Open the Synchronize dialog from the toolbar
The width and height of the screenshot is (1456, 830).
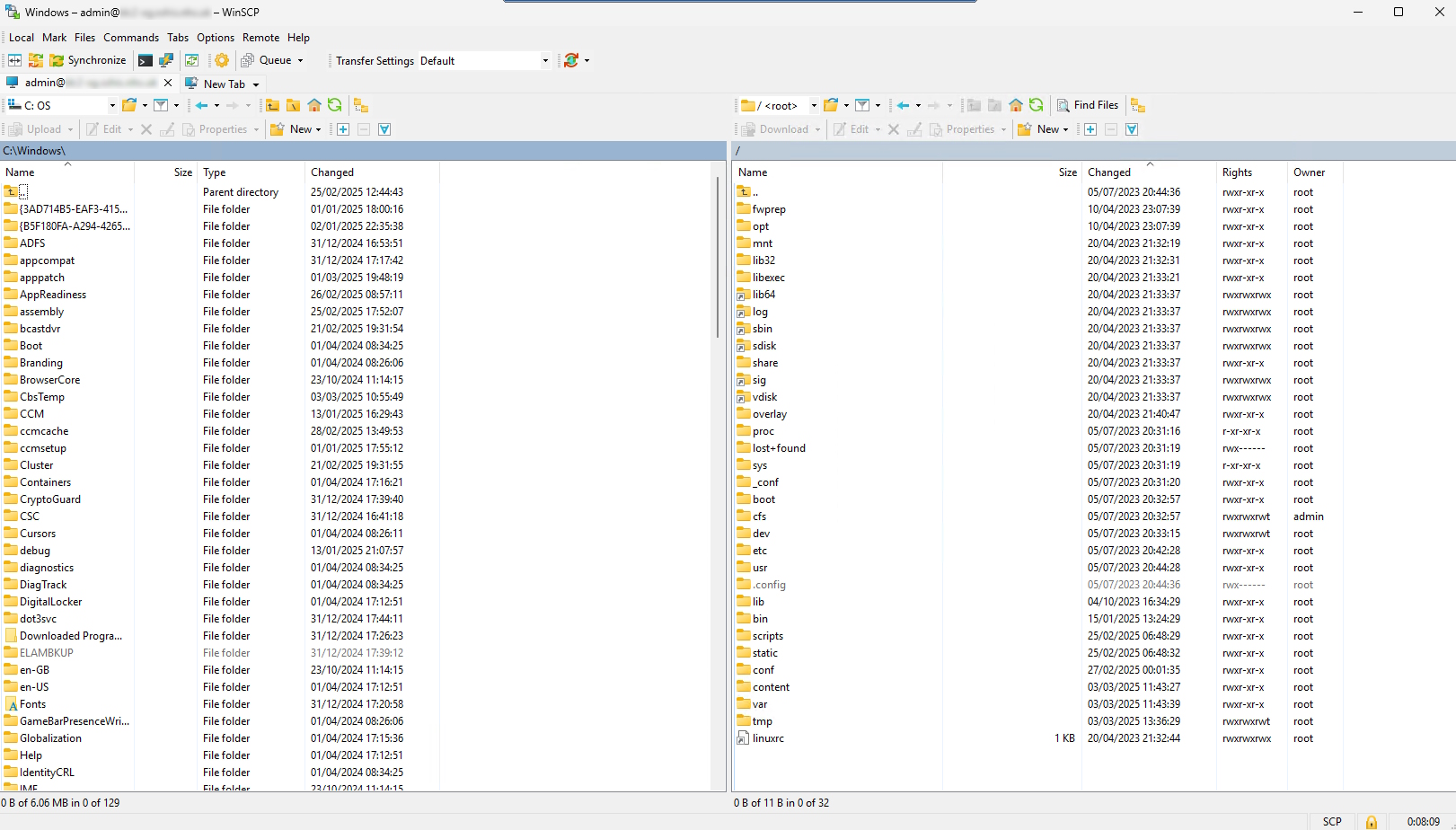click(88, 60)
